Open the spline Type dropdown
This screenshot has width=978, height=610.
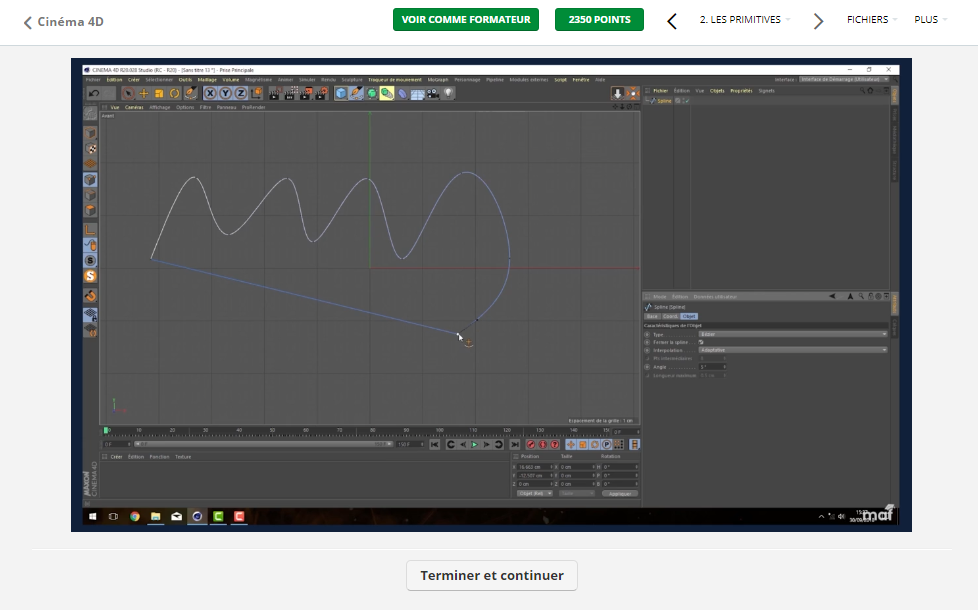pos(793,334)
